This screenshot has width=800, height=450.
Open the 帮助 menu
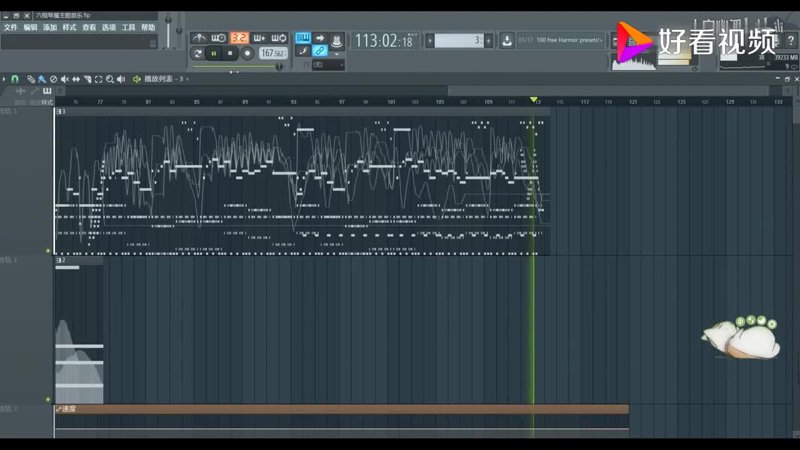pos(148,28)
